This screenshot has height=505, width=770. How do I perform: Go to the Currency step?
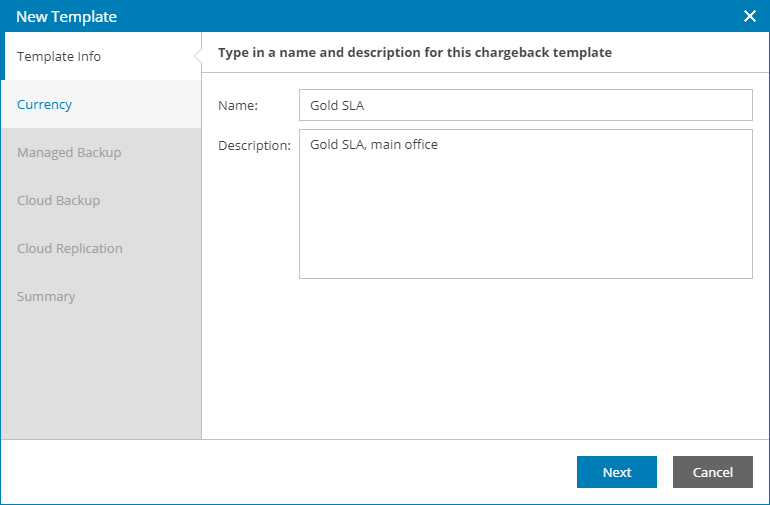pos(45,104)
